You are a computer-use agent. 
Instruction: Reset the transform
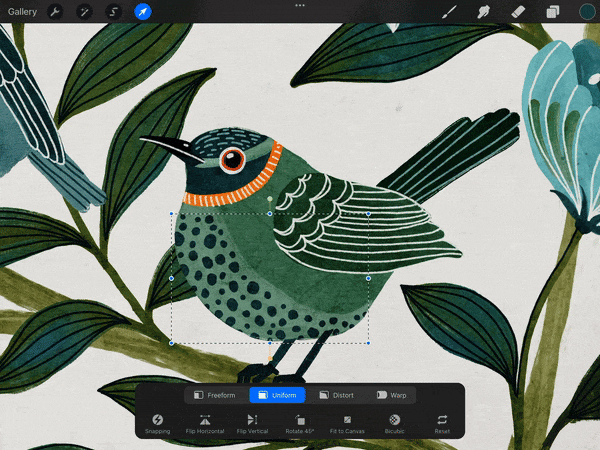442,424
